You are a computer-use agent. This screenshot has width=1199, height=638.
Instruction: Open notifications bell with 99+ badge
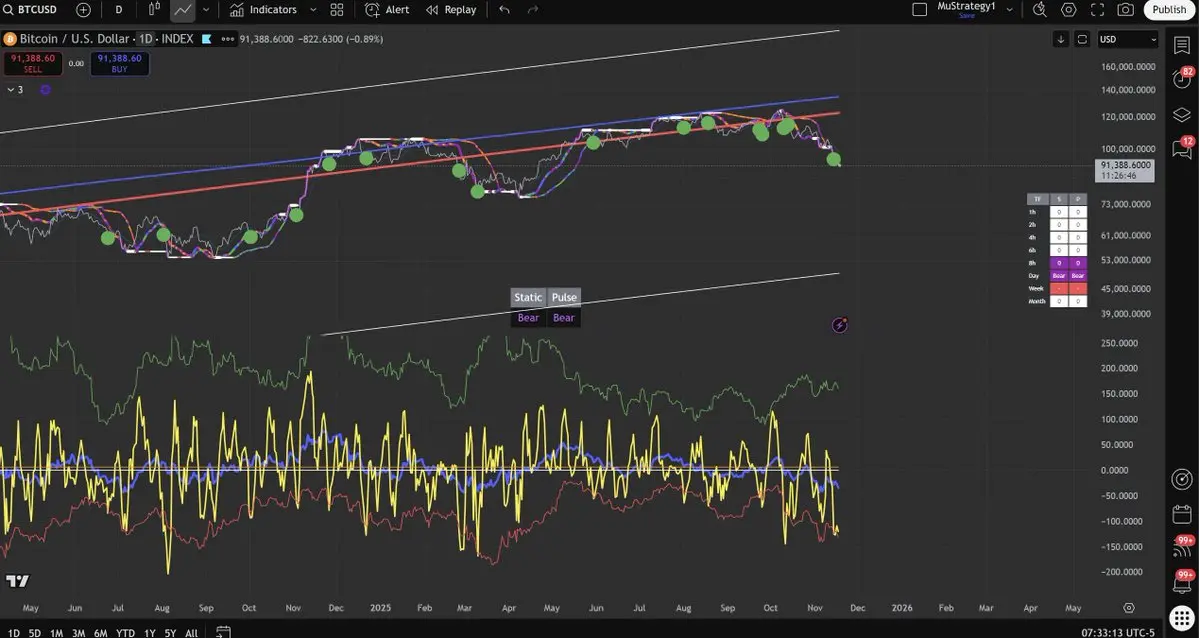coord(1182,582)
